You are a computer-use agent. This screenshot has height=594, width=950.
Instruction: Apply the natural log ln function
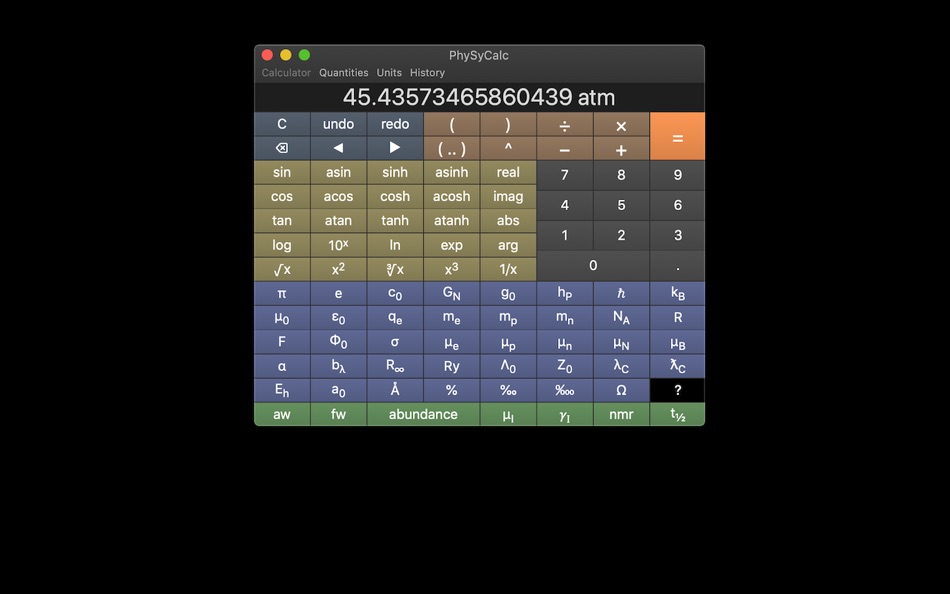click(394, 245)
